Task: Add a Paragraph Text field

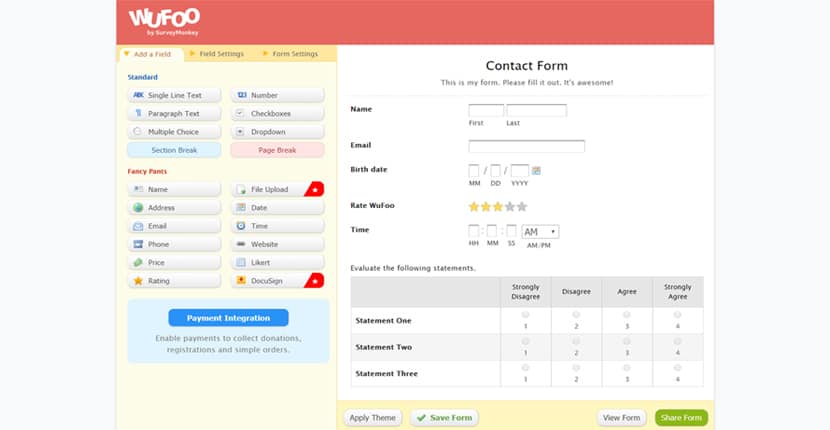Action: [174, 113]
